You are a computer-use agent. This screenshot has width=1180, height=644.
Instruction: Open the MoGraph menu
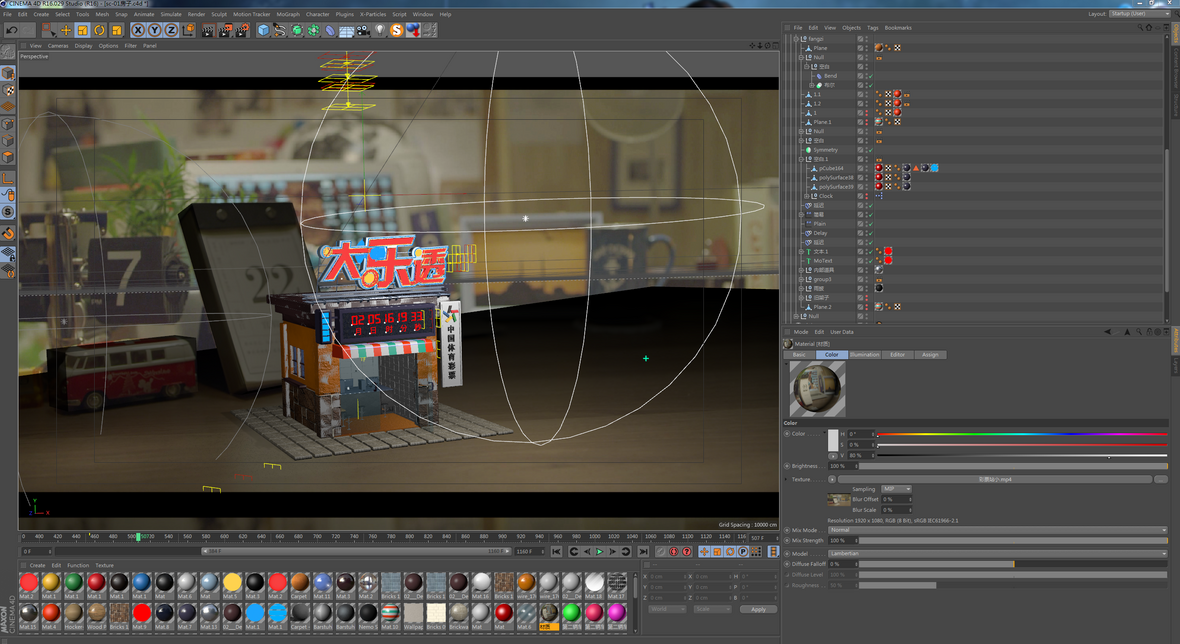pyautogui.click(x=288, y=14)
